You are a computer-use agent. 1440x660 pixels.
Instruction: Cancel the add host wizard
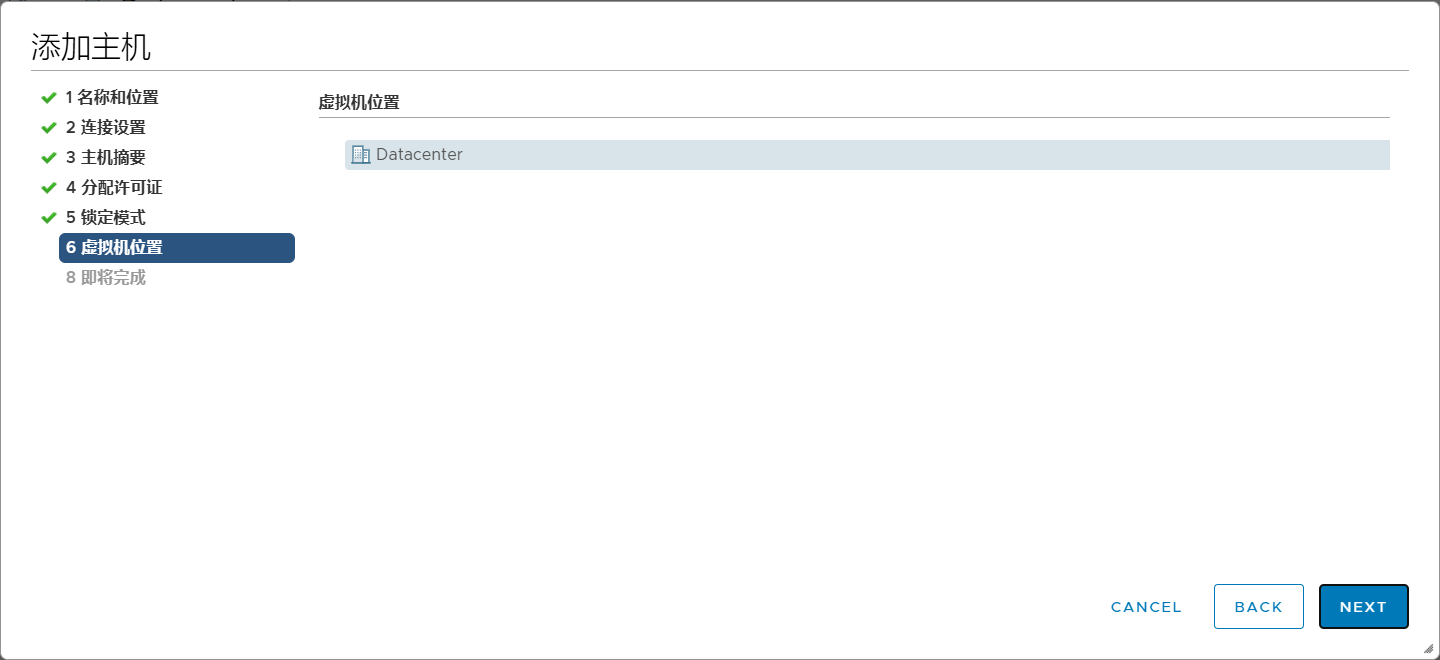1146,607
